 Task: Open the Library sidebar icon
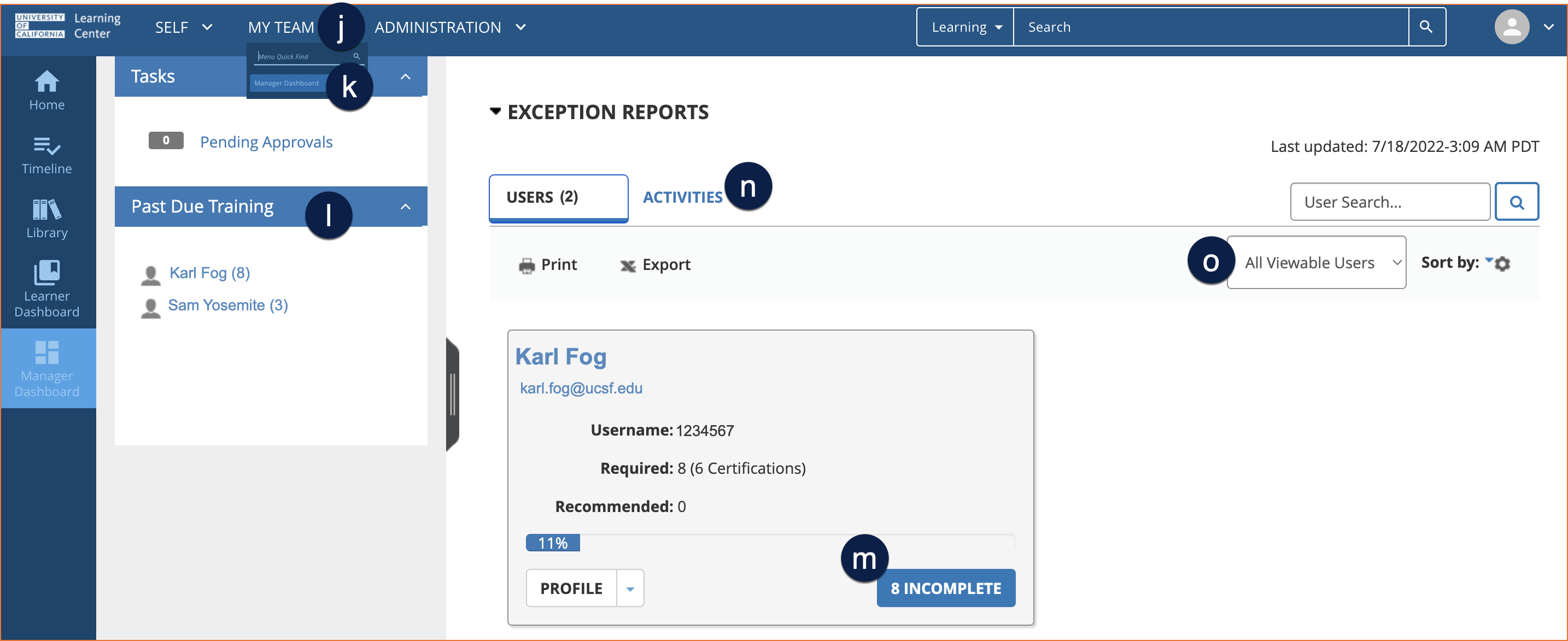(x=47, y=219)
